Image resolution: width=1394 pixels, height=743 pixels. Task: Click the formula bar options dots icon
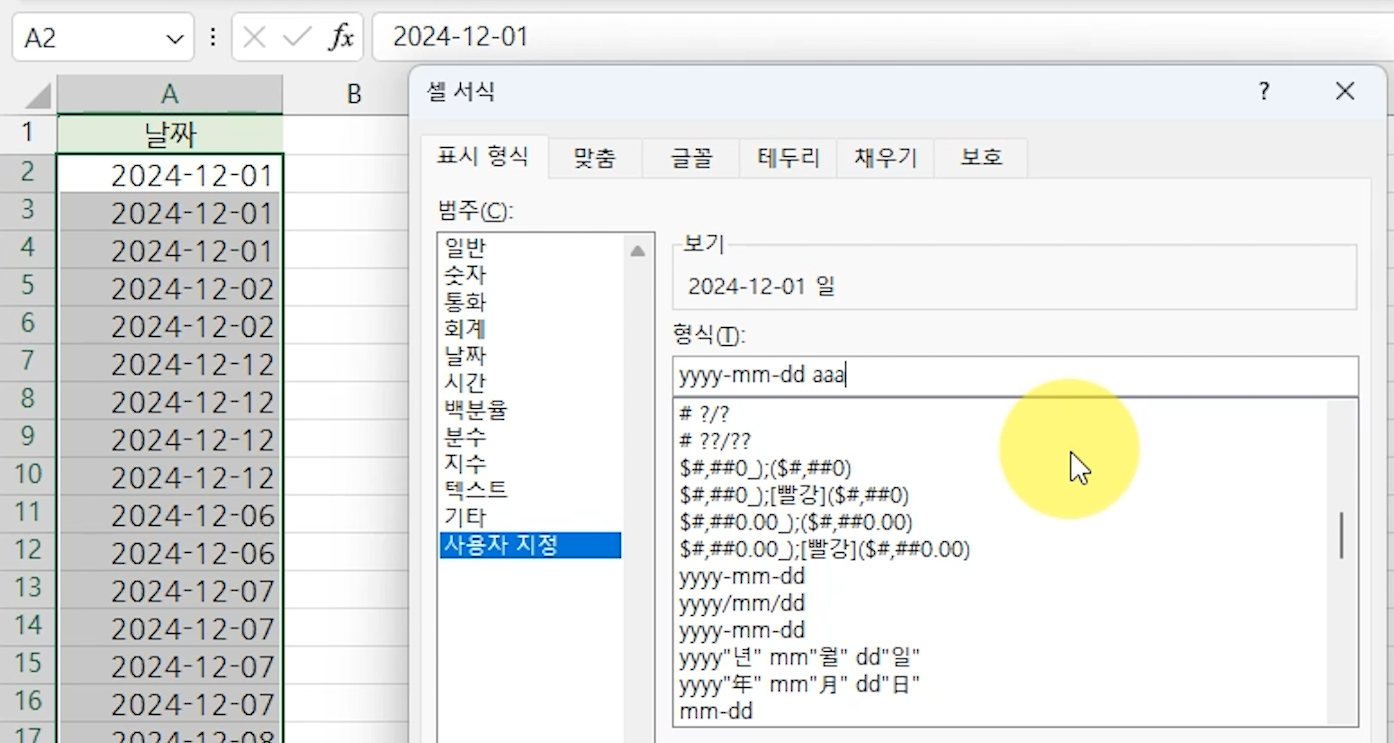coord(213,38)
